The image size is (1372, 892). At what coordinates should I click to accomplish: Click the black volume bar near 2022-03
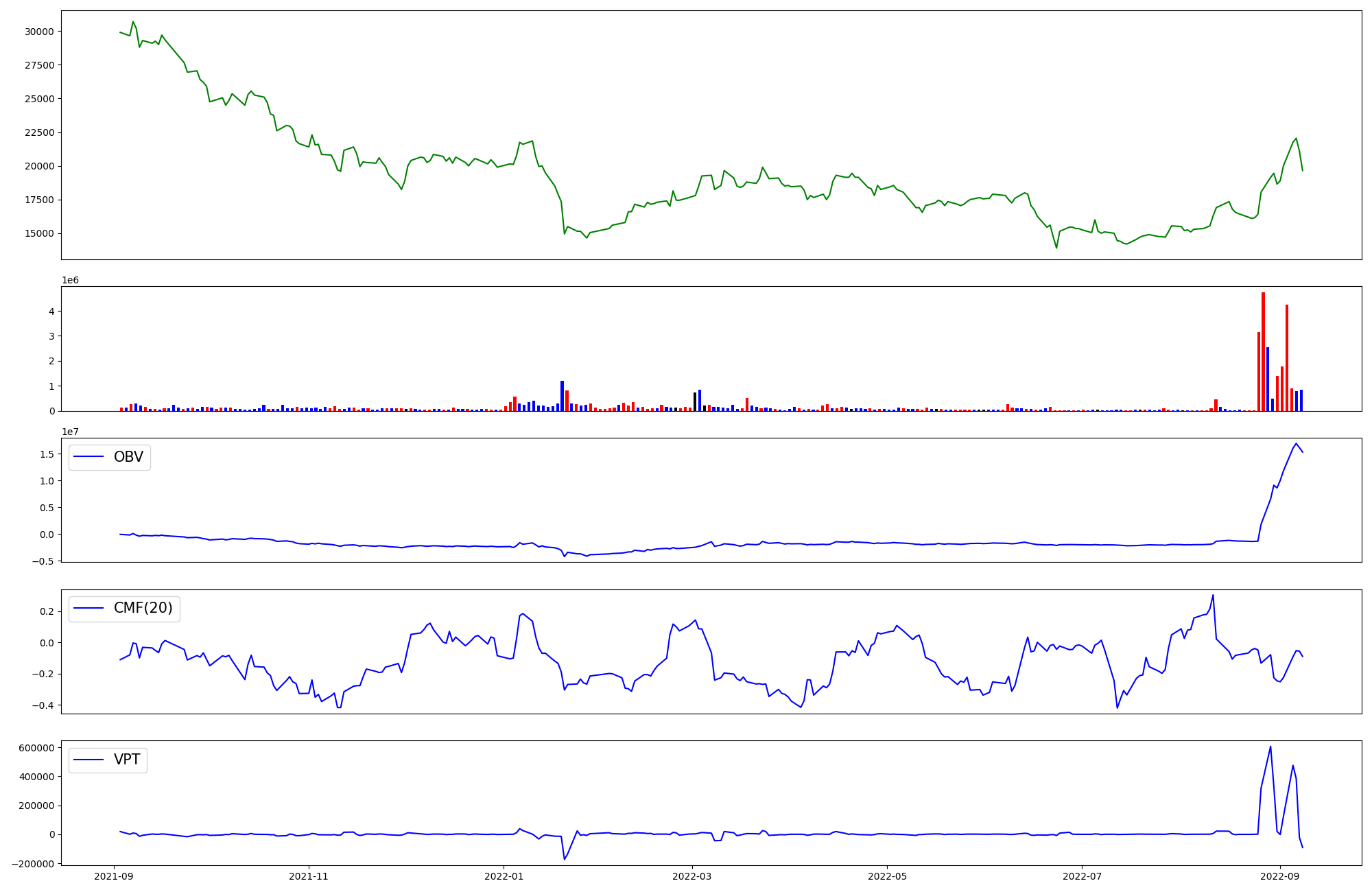point(694,401)
